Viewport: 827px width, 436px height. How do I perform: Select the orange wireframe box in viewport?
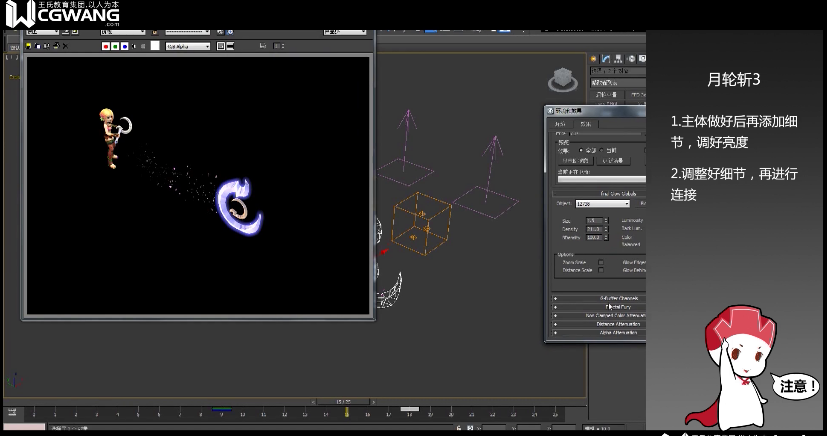[x=422, y=224]
